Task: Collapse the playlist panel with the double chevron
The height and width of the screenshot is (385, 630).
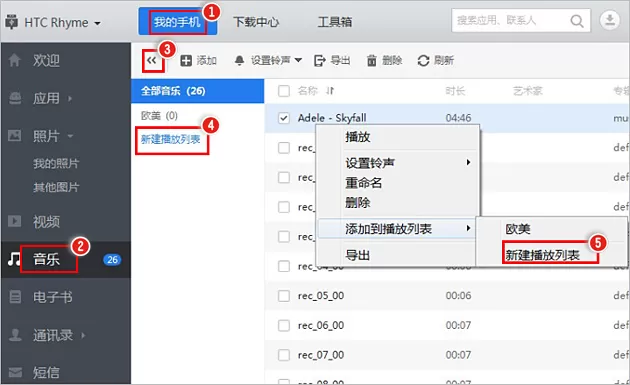Action: coord(151,61)
